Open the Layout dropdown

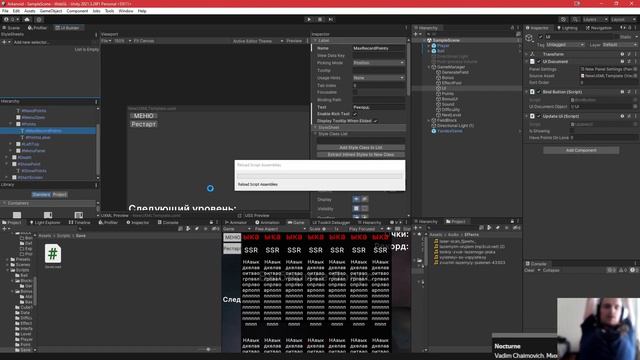coord(623,19)
